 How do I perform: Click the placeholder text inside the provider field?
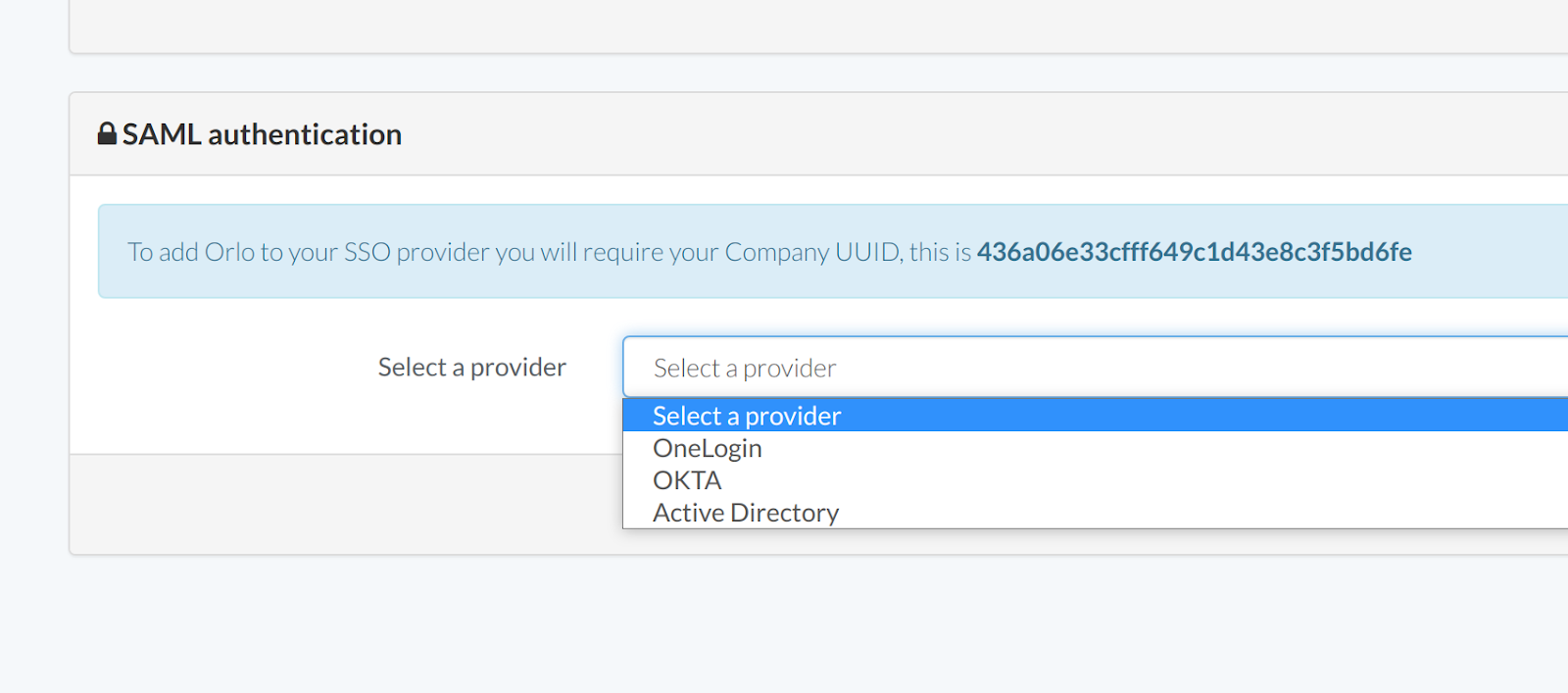pyautogui.click(x=745, y=369)
